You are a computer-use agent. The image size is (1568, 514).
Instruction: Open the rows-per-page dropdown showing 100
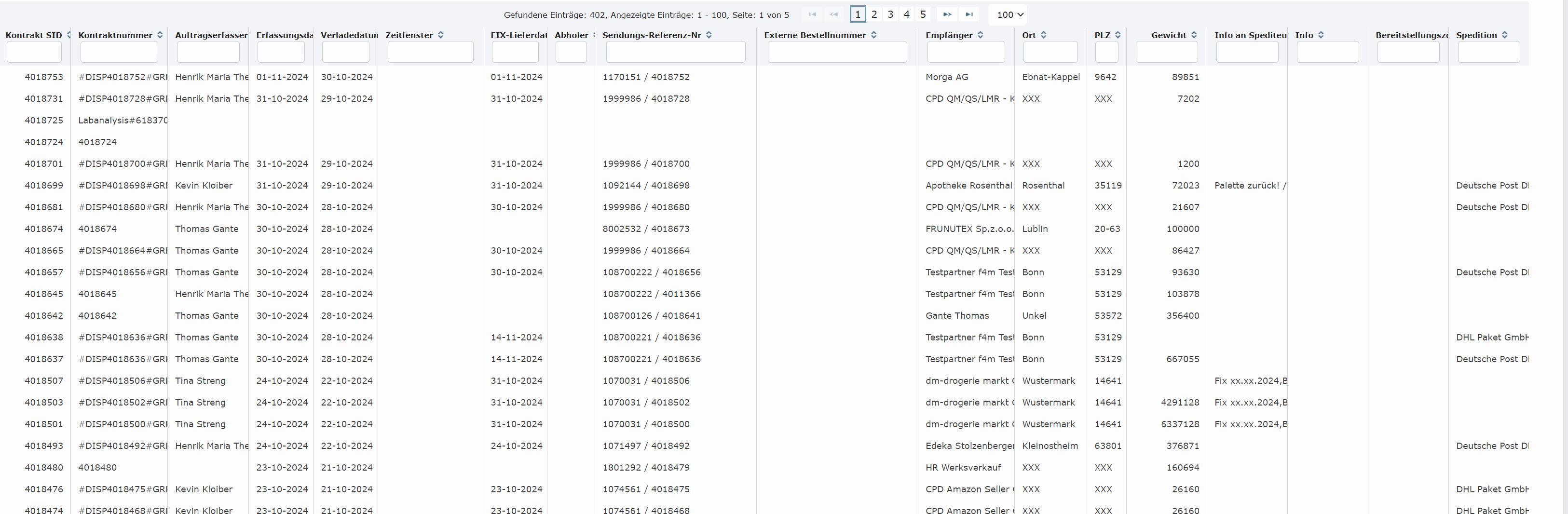[1010, 14]
